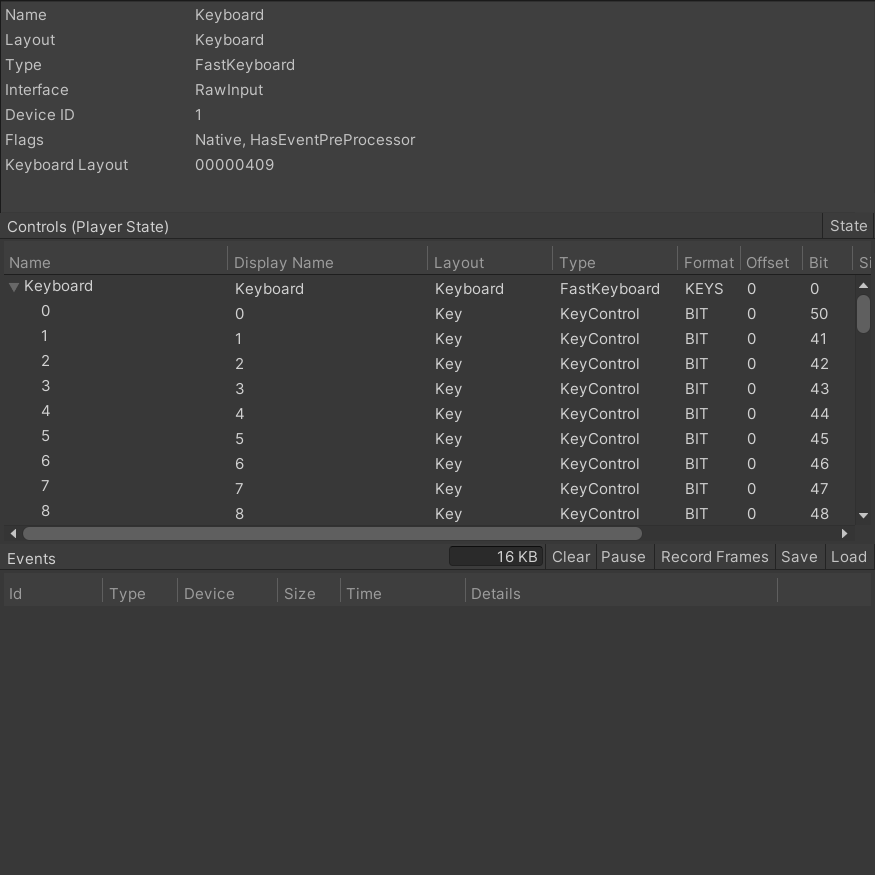Click the horizontal scroll left arrow
Viewport: 875px width, 875px height.
(13, 533)
